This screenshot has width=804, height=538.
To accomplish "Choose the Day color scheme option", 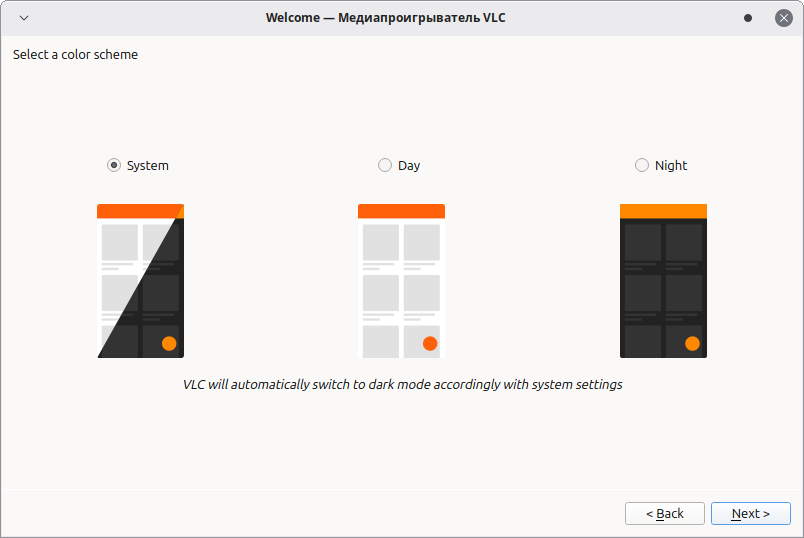I will (x=385, y=165).
